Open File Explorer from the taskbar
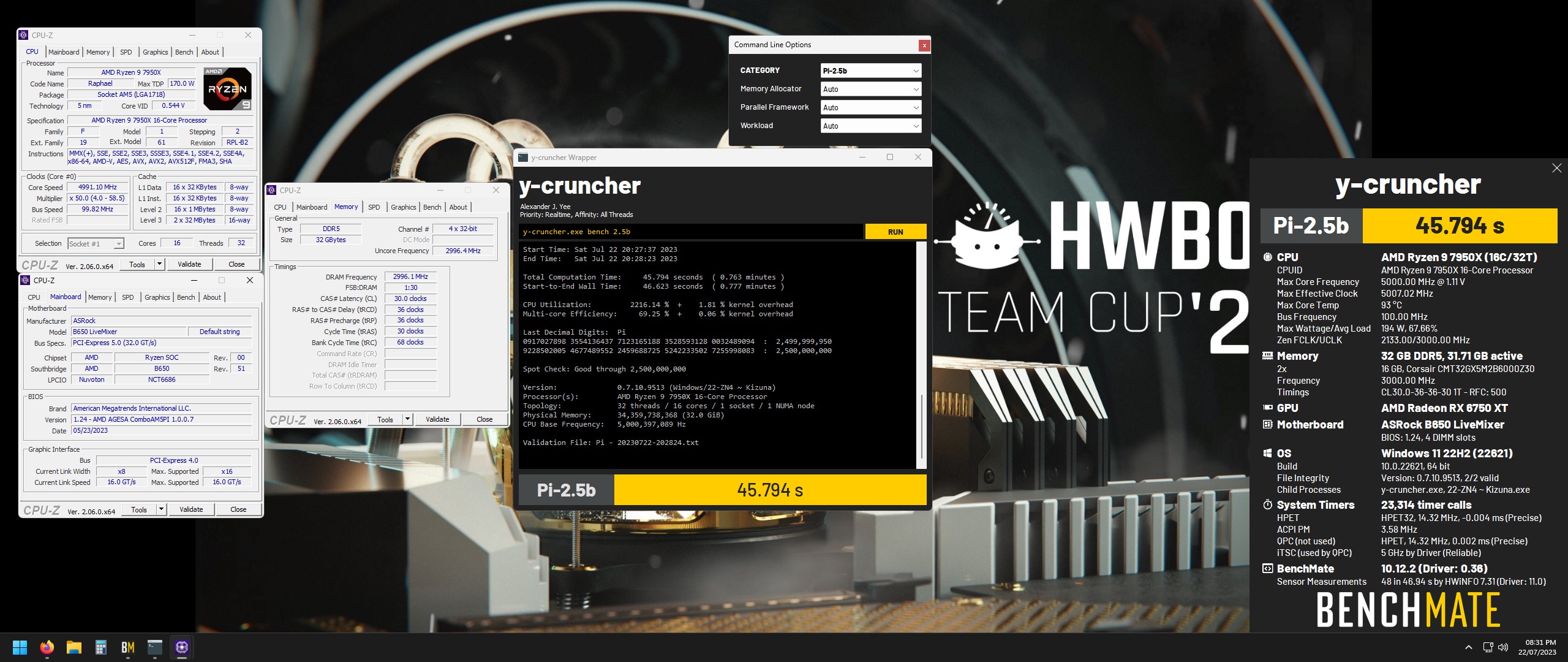 pos(74,647)
